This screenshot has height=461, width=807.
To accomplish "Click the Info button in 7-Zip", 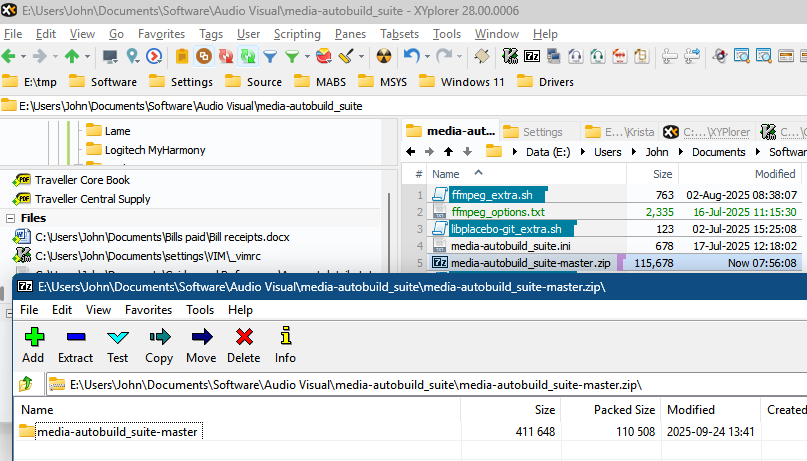I will click(x=285, y=345).
